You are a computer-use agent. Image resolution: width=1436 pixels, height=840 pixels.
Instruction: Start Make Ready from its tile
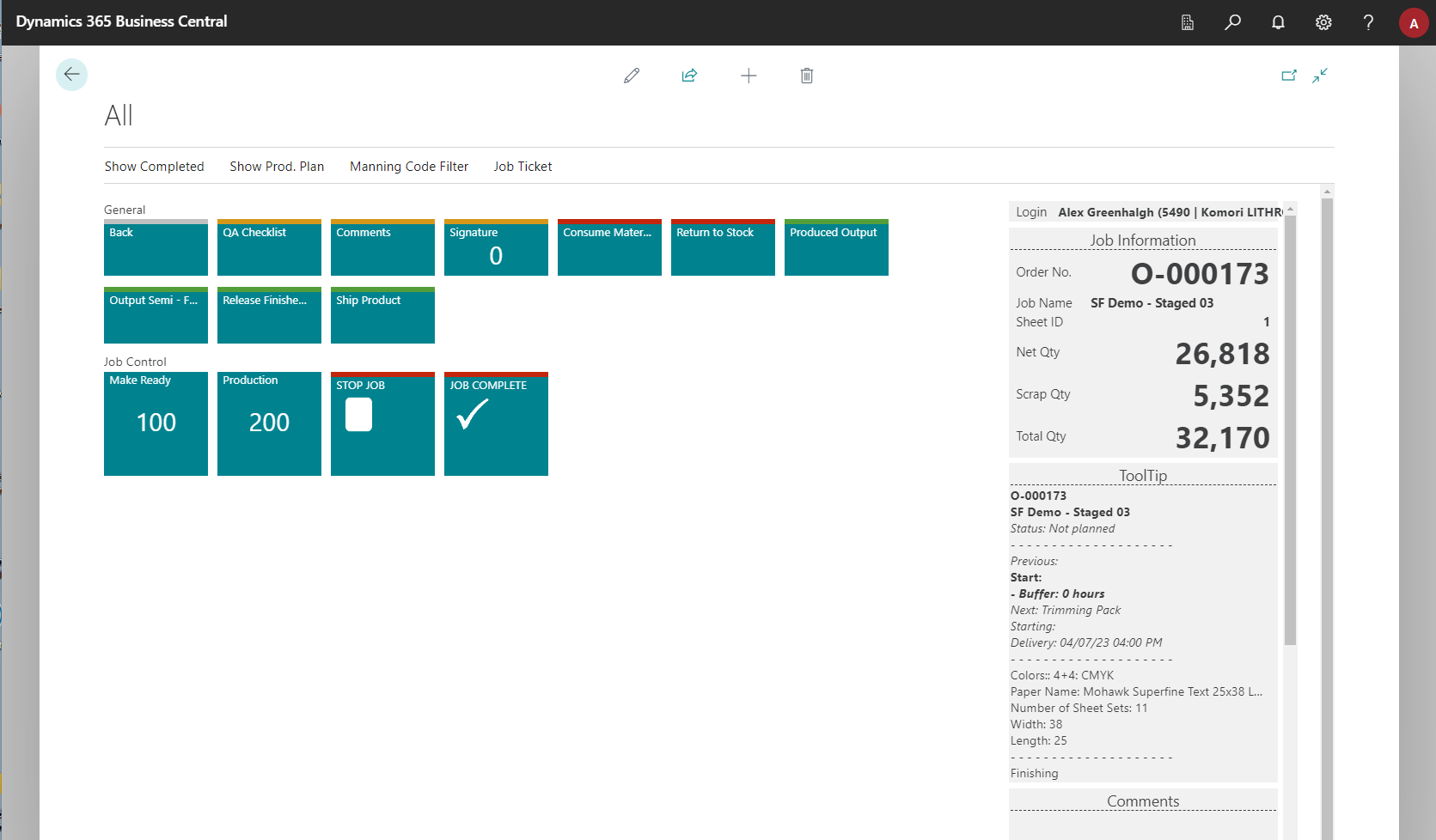click(x=156, y=423)
